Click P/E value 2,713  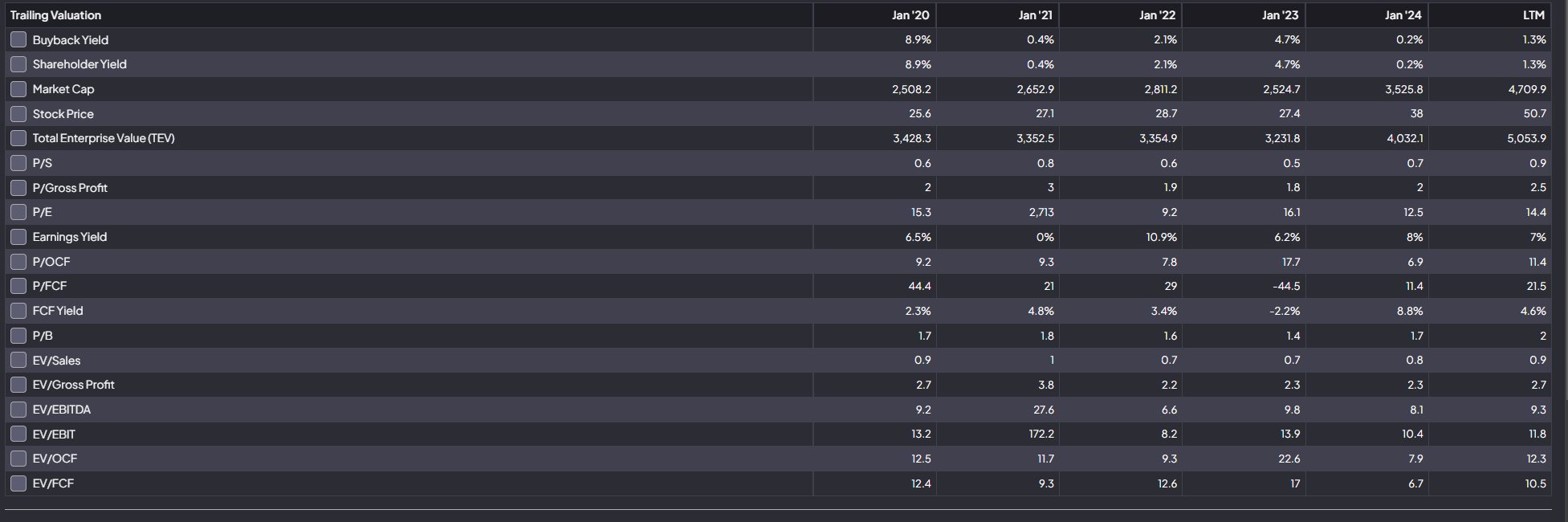pyautogui.click(x=1041, y=212)
